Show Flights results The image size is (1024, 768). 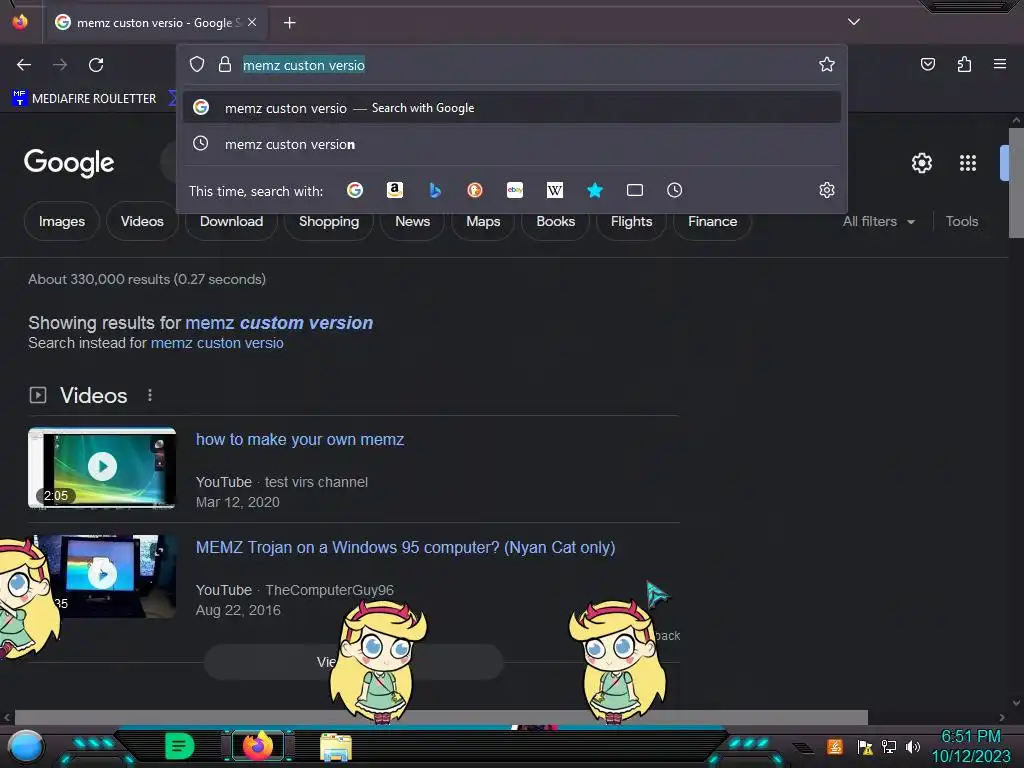(x=632, y=221)
